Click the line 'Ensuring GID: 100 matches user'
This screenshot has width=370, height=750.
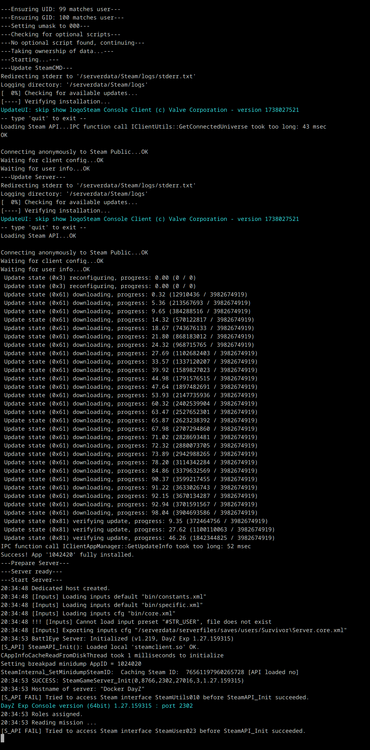62,18
